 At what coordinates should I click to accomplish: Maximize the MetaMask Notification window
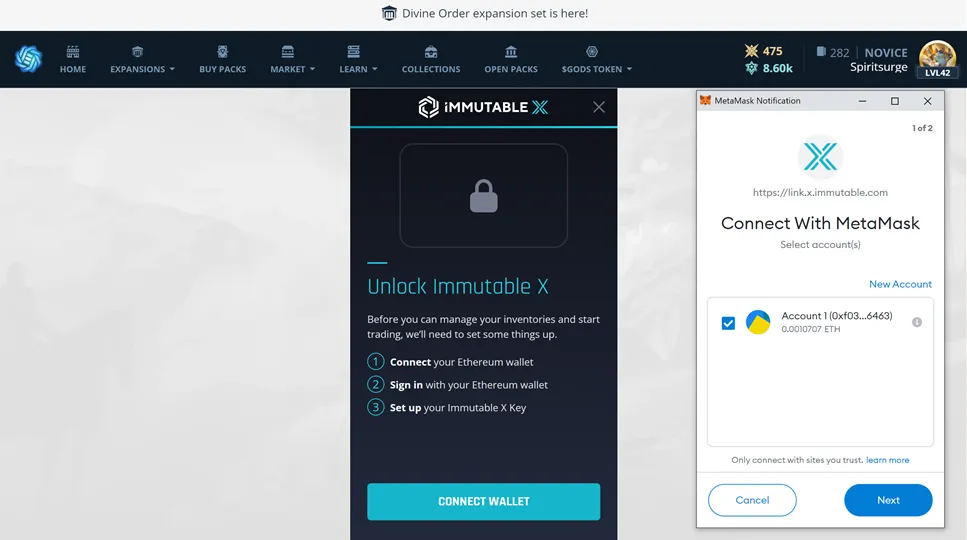pos(895,101)
